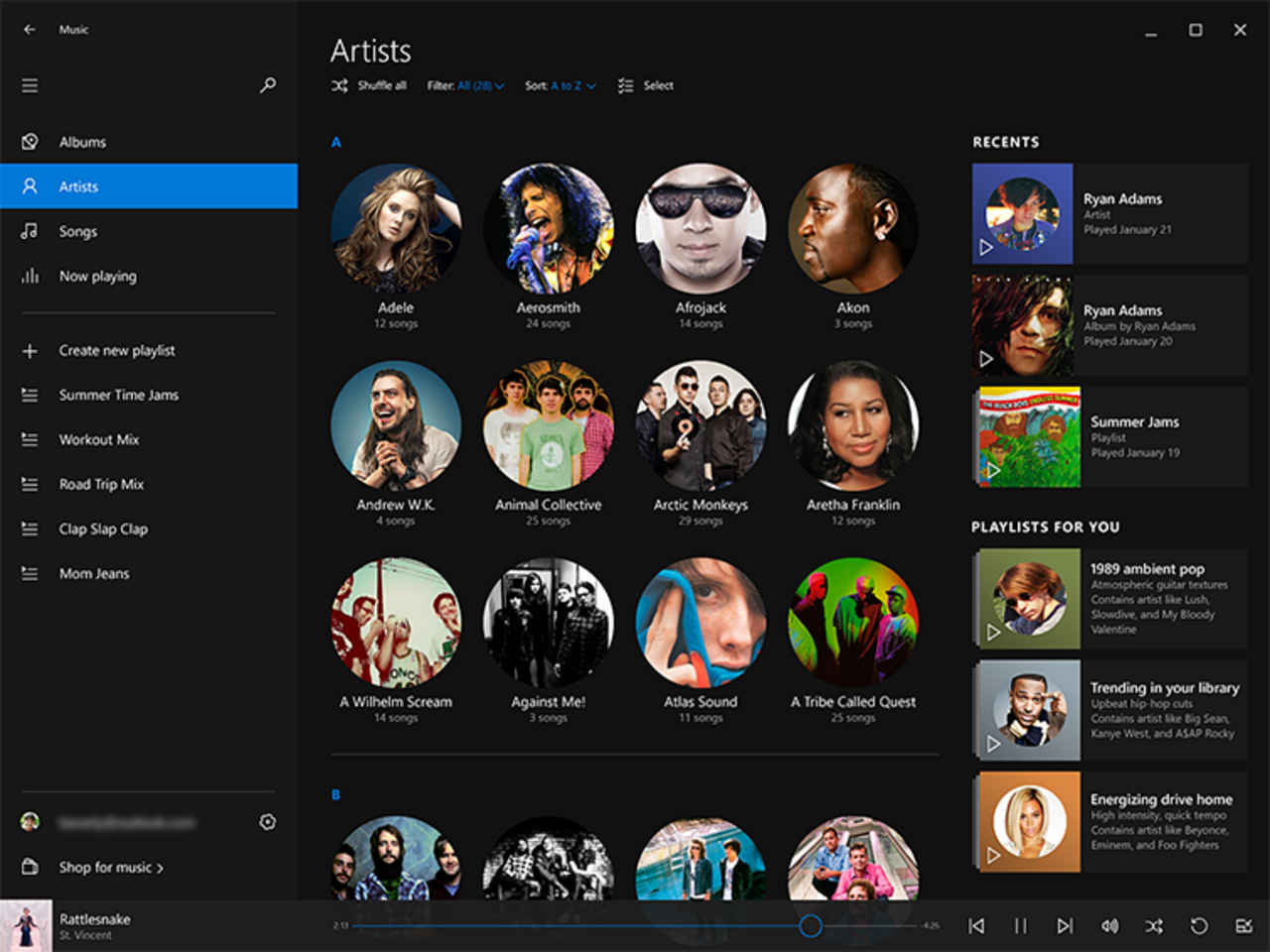
Task: Enable repeat in the playback bar
Action: click(x=1198, y=925)
